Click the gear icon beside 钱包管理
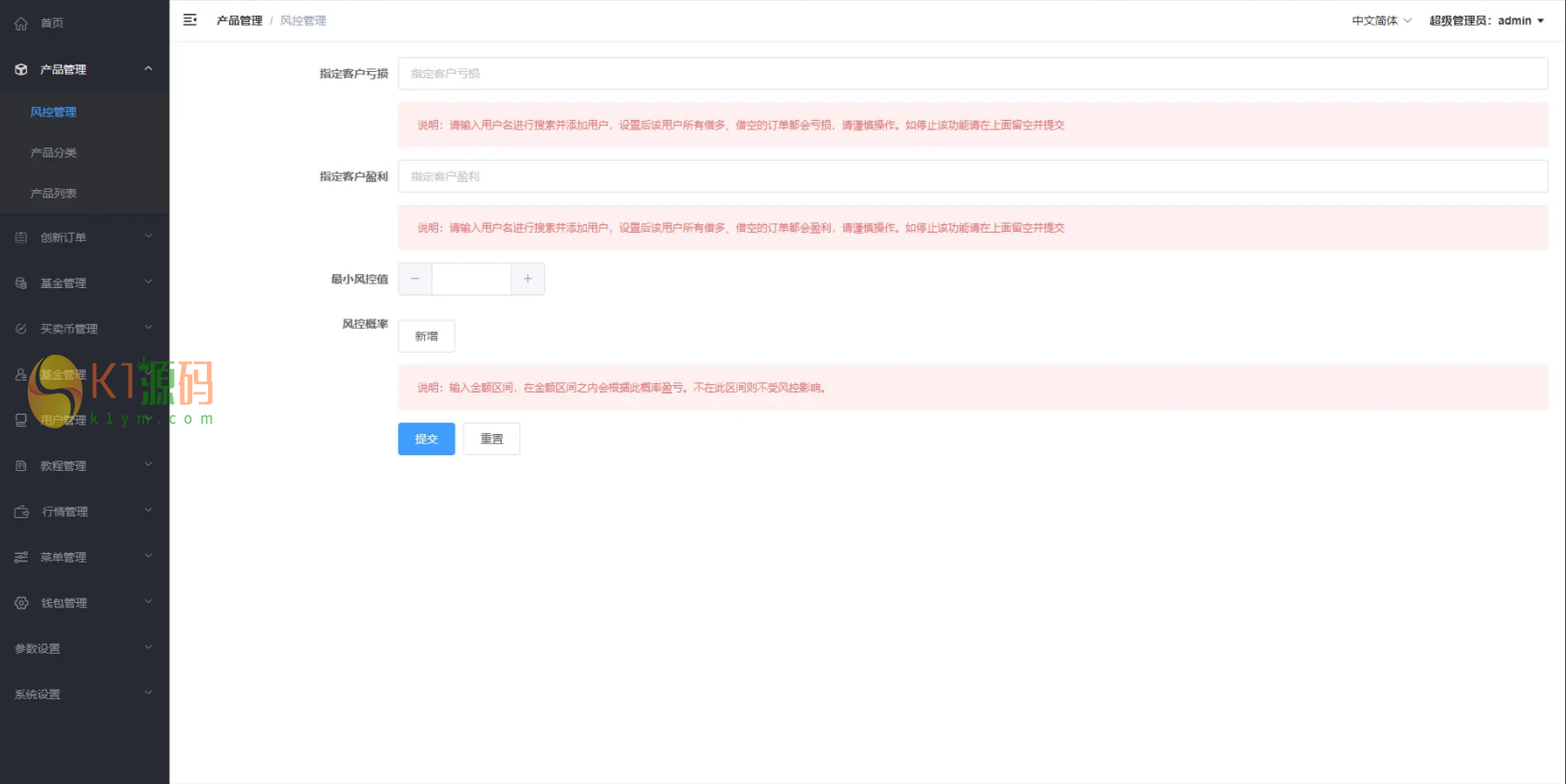The image size is (1566, 784). pos(21,603)
